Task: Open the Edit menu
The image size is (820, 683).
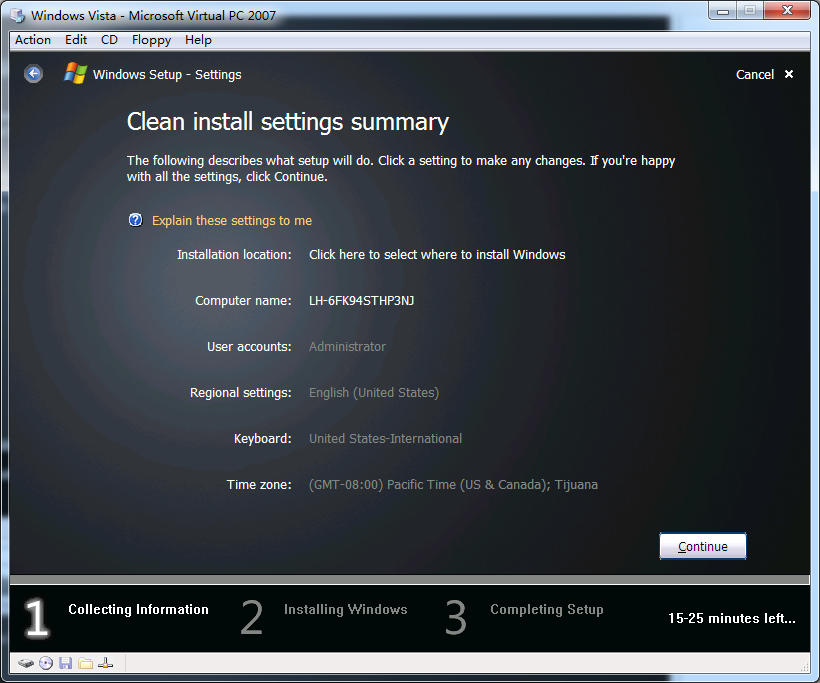Action: tap(76, 40)
